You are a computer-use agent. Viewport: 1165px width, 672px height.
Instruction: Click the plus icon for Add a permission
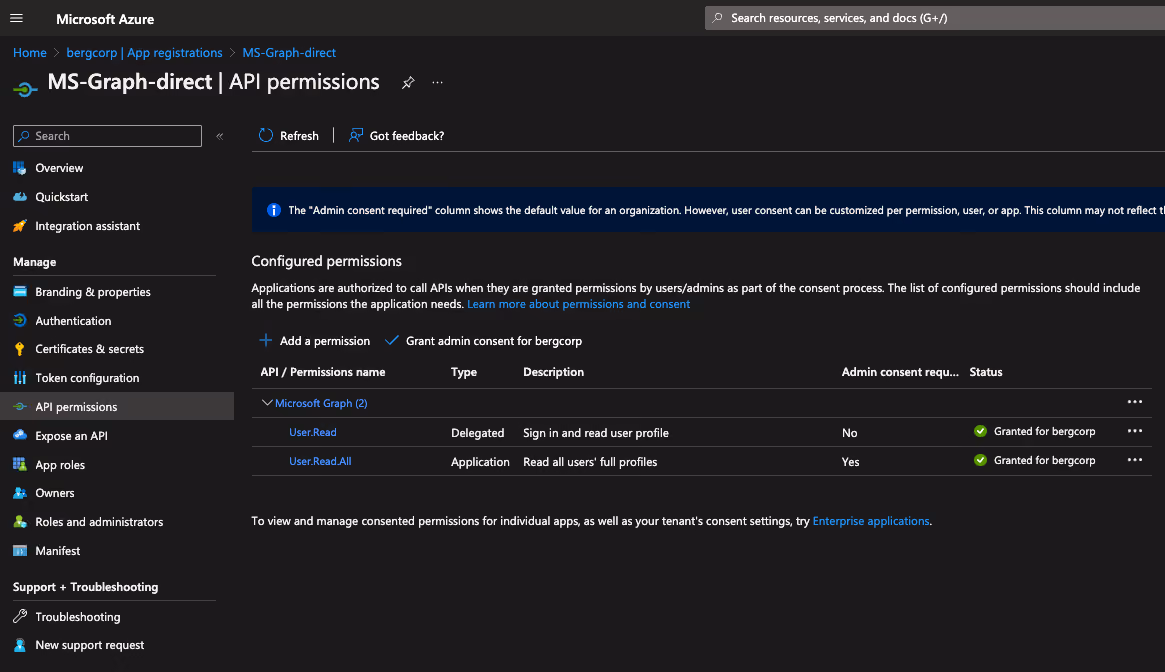265,340
